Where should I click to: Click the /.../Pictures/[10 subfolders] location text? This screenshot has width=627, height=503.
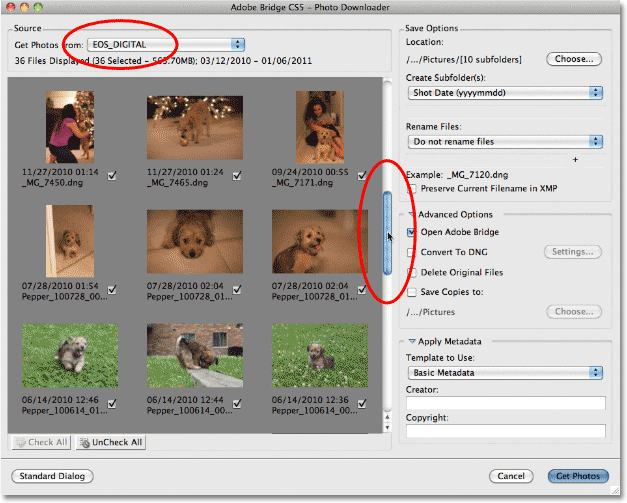coord(464,60)
